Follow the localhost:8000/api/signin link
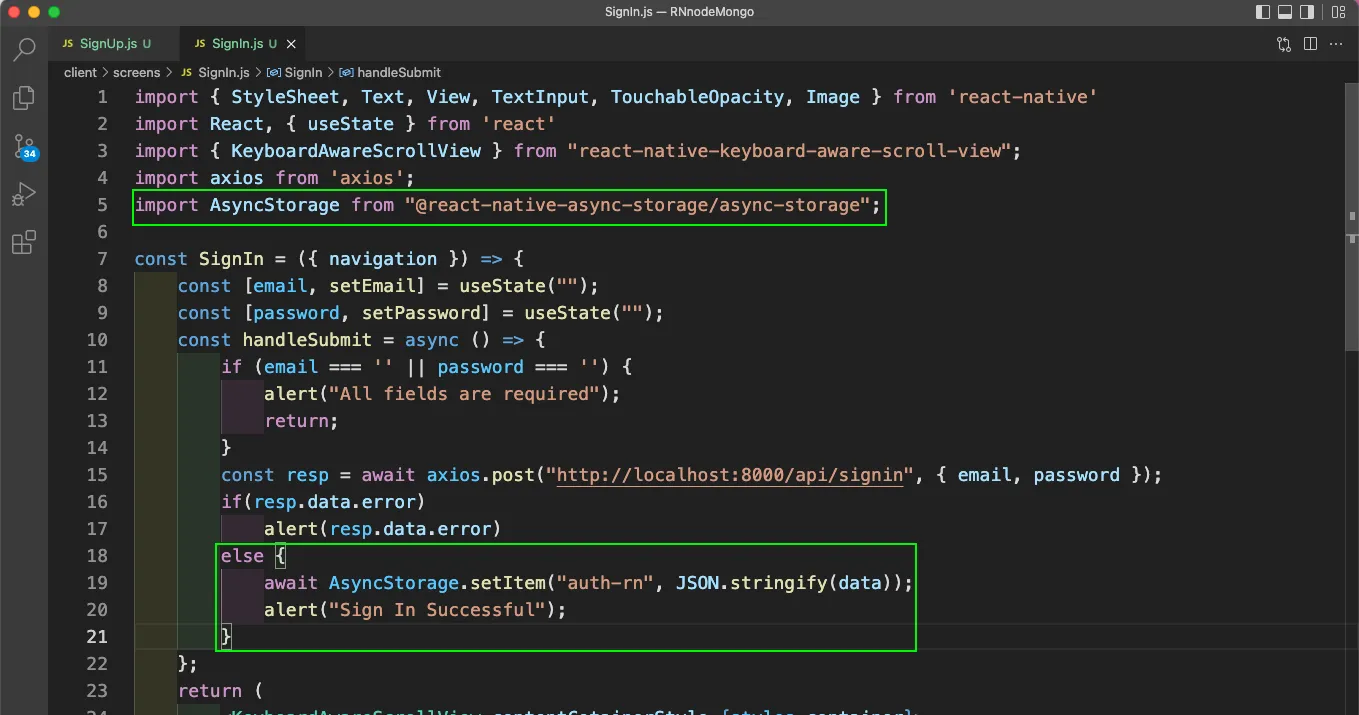The width and height of the screenshot is (1359, 715). pyautogui.click(x=729, y=475)
